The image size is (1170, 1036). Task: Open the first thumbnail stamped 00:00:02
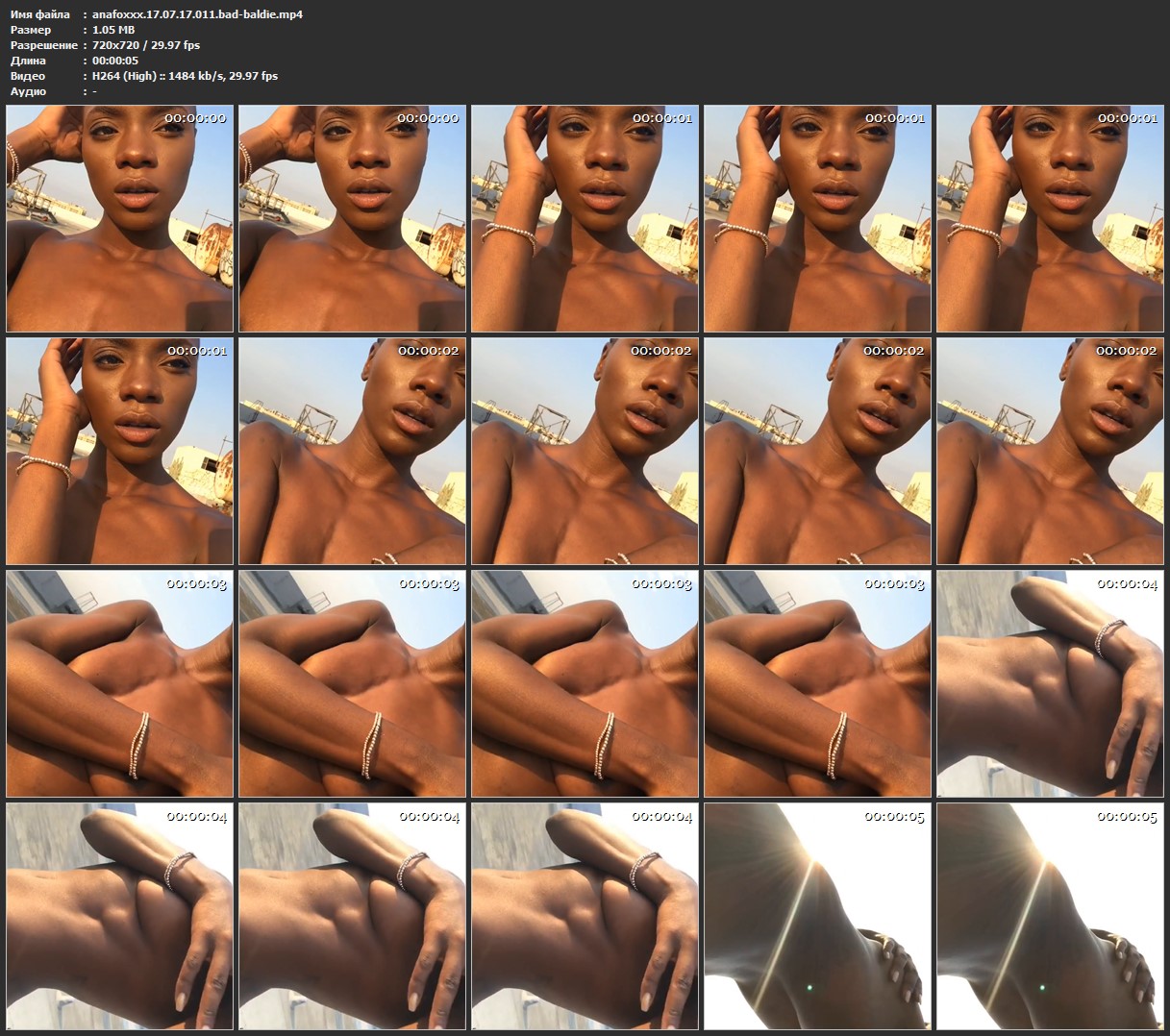352,451
